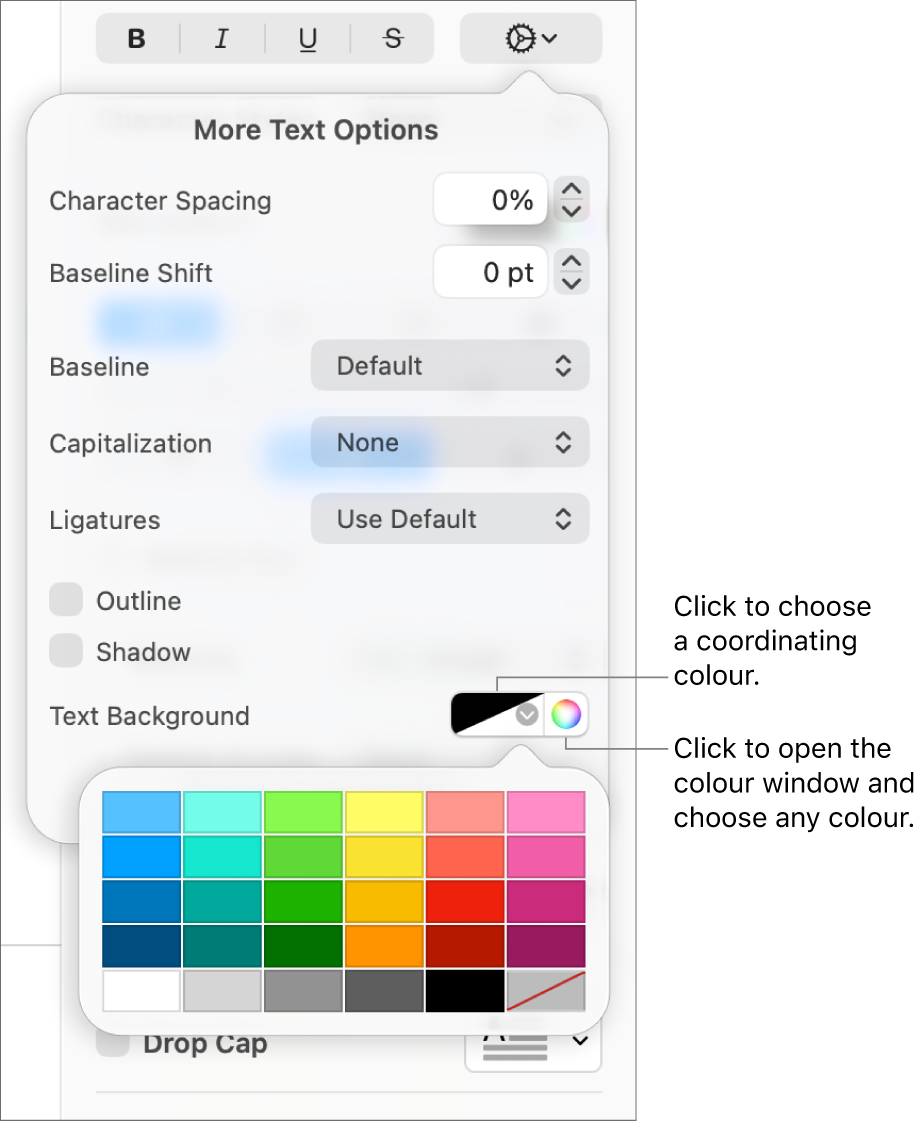This screenshot has width=923, height=1123.
Task: Open the Ligatures dropdown showing Use Default
Action: [x=449, y=519]
